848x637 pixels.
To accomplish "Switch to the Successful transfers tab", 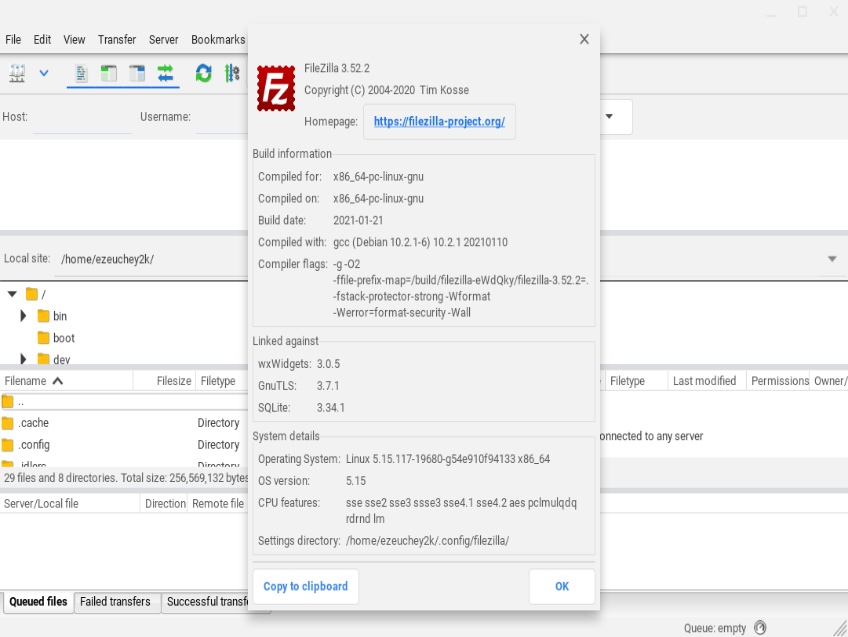I will 206,602.
